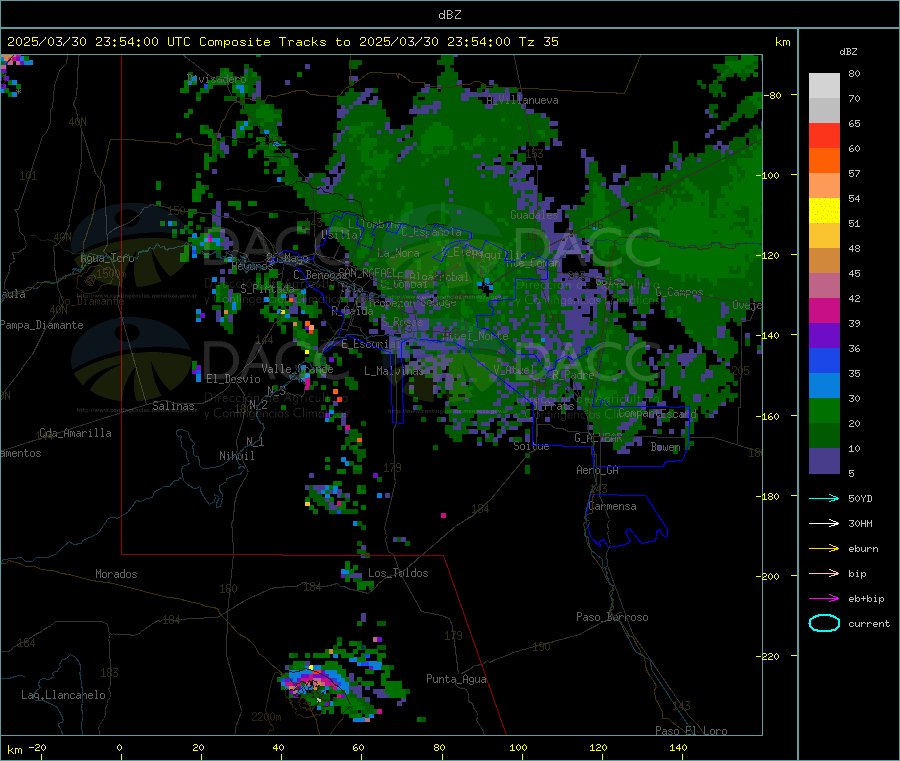This screenshot has height=761, width=900.
Task: Click the magenta eb+bip arrow in legend
Action: point(824,599)
